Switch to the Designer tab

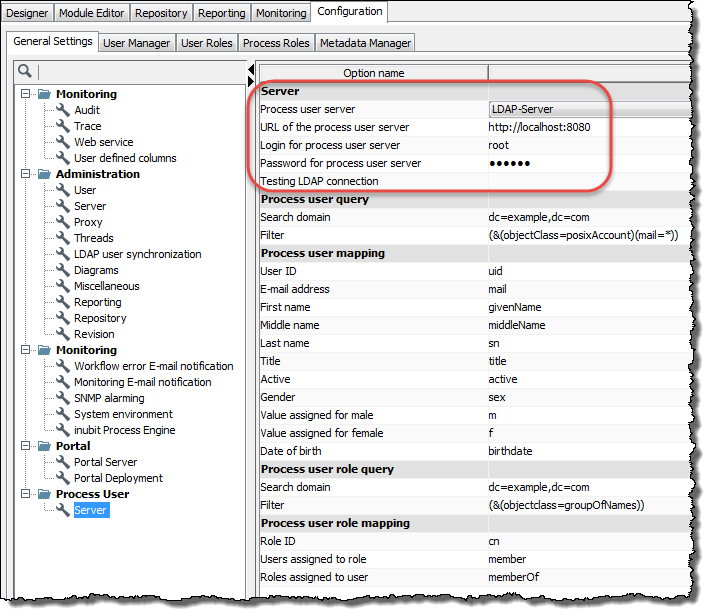[27, 13]
